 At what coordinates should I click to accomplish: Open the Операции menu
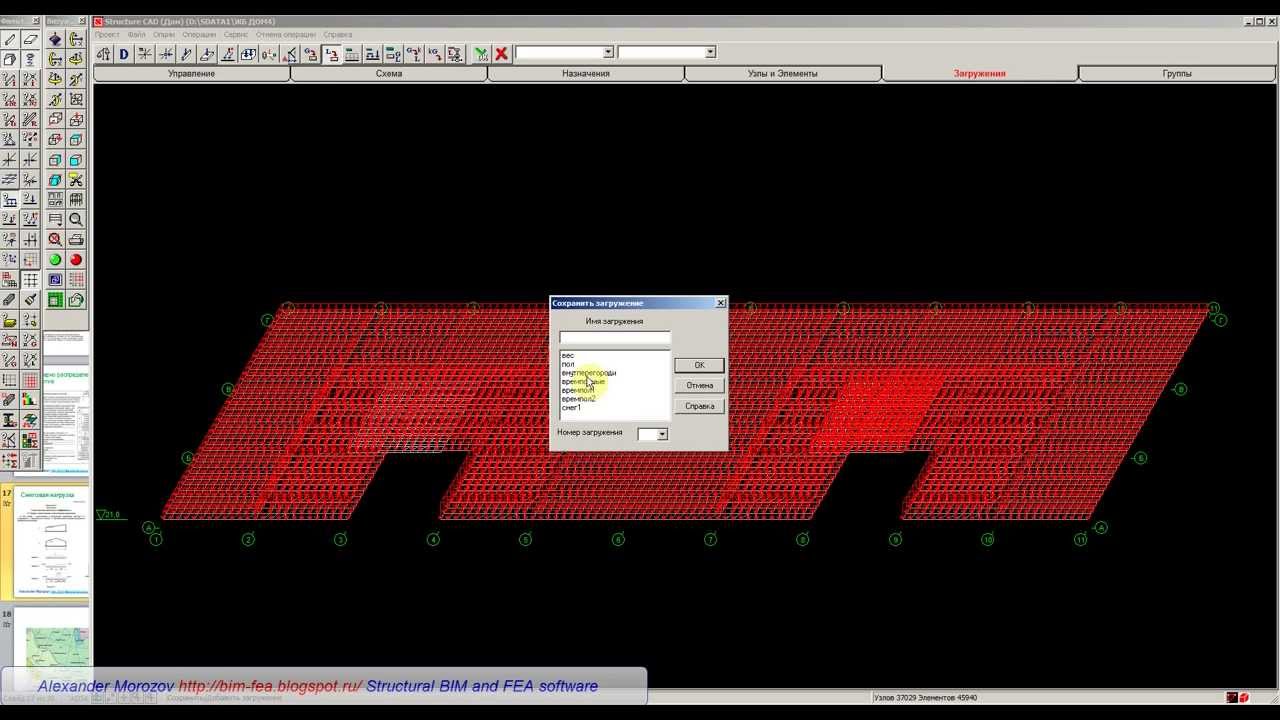199,34
